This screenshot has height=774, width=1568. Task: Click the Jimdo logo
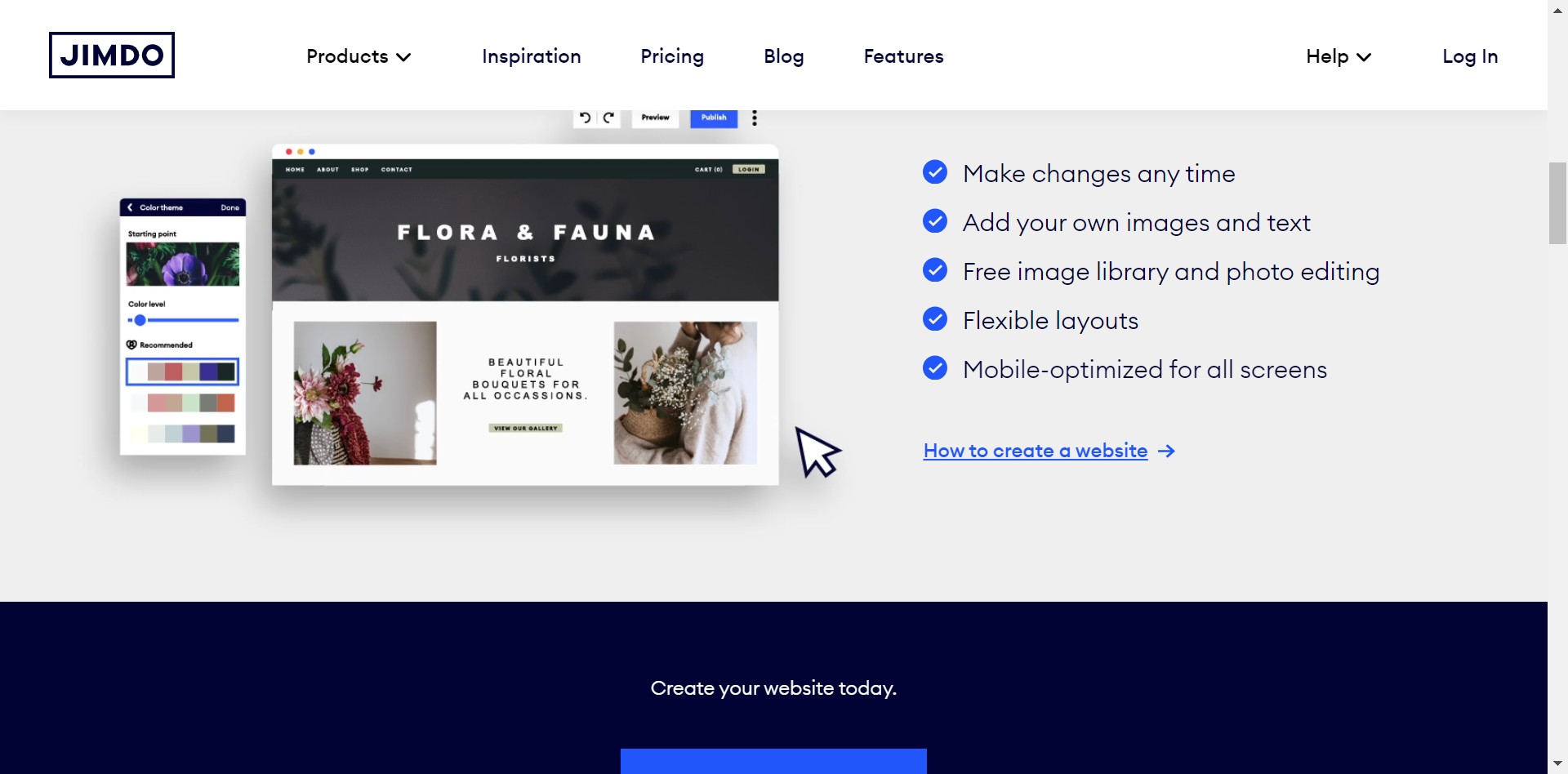[x=112, y=56]
